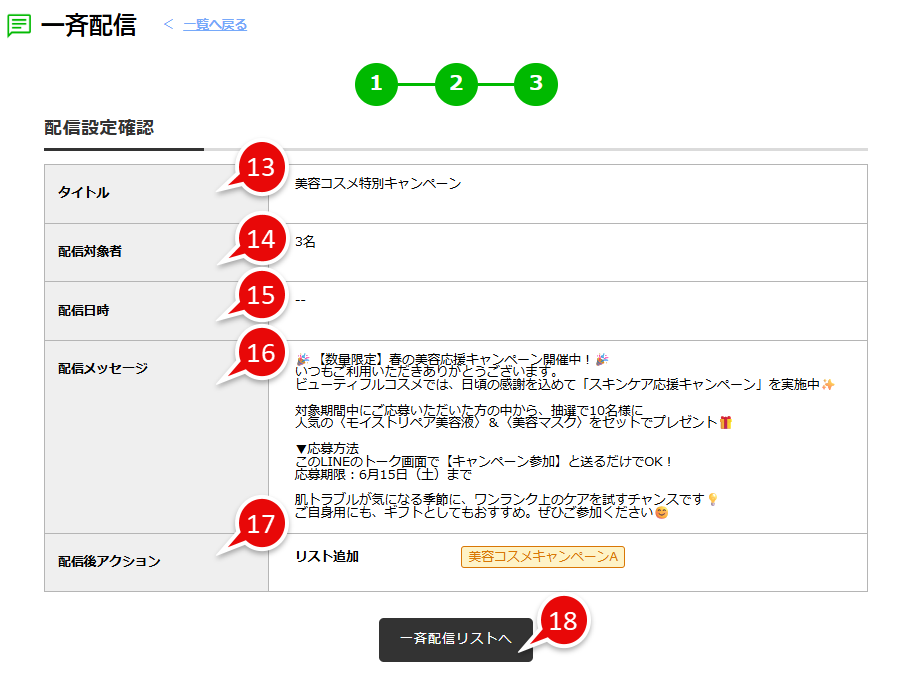
Task: Select step 1 in the progress indicator
Action: (x=377, y=85)
